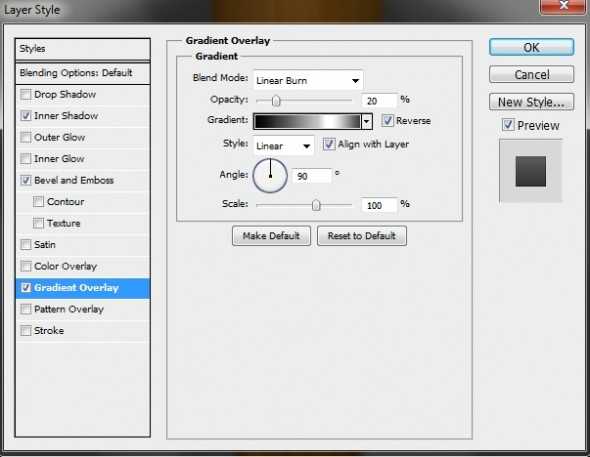Click the black-to-white gradient swatch
This screenshot has height=457, width=590.
[x=307, y=121]
